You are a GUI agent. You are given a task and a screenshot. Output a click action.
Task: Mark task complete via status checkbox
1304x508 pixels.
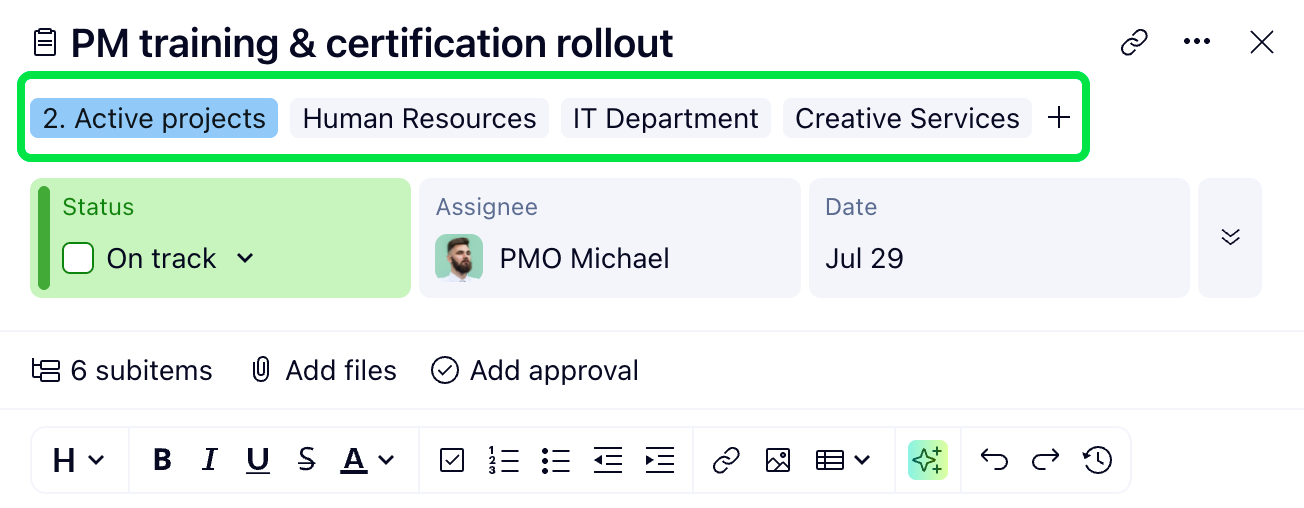click(x=78, y=258)
